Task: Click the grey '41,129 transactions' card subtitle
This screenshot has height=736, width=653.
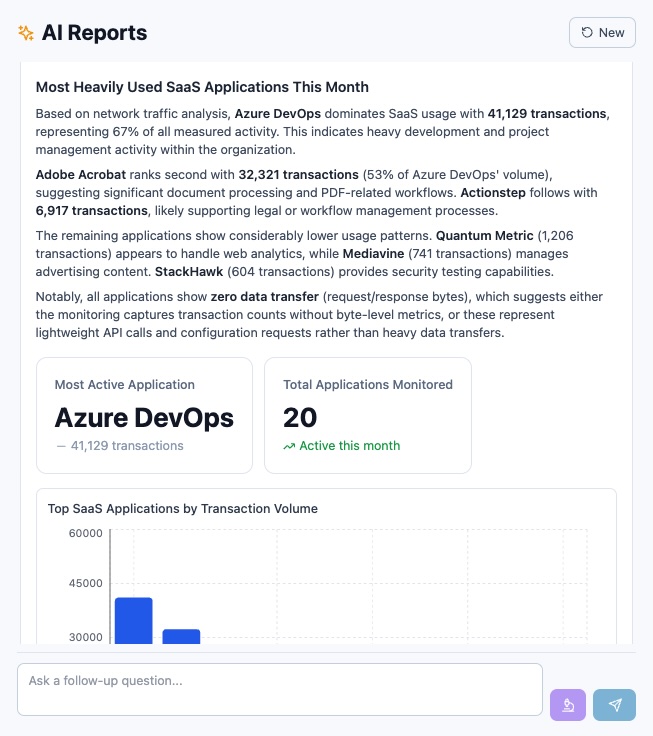Action: 127,445
